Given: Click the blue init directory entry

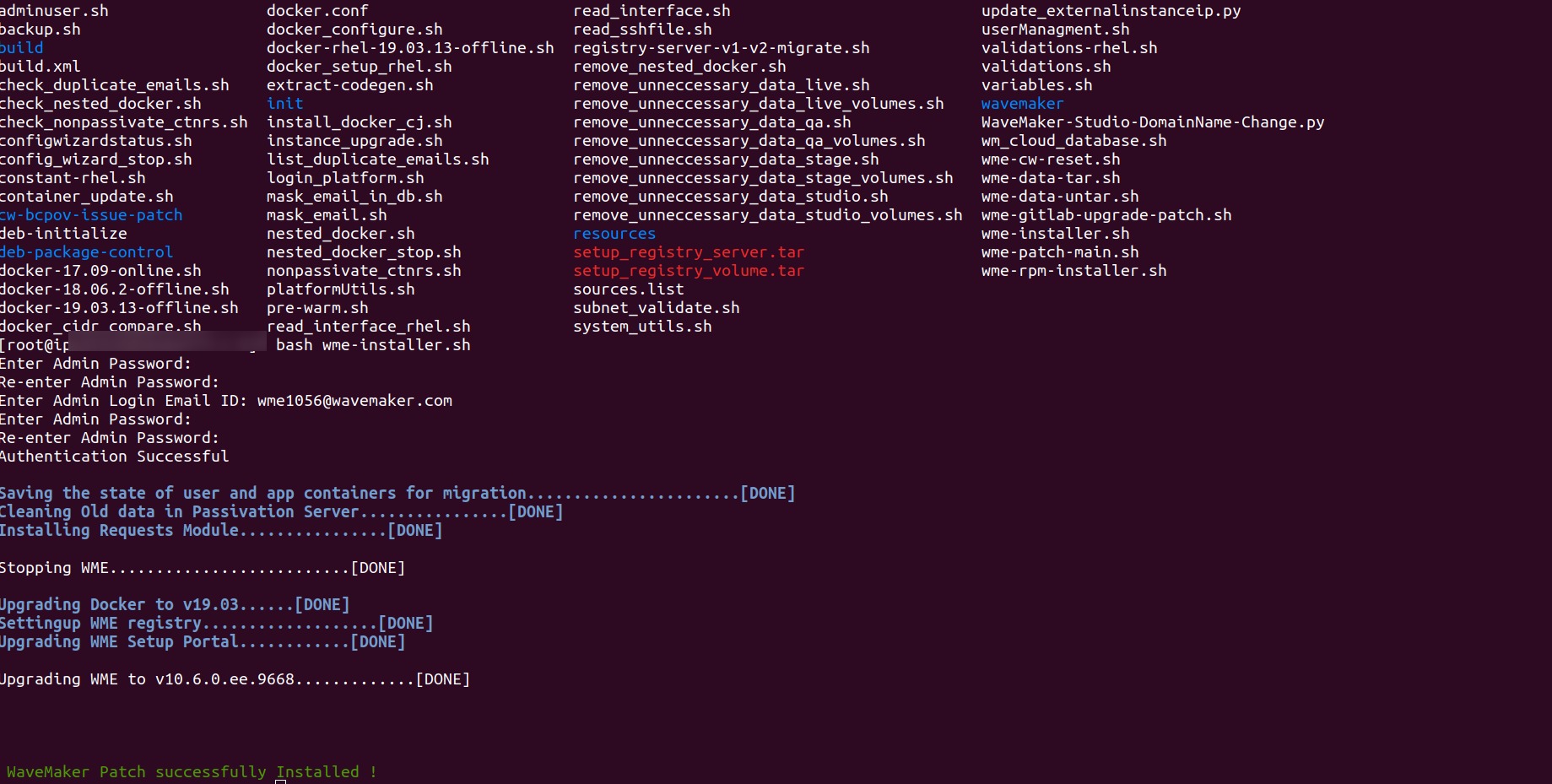Looking at the screenshot, I should [x=284, y=104].
